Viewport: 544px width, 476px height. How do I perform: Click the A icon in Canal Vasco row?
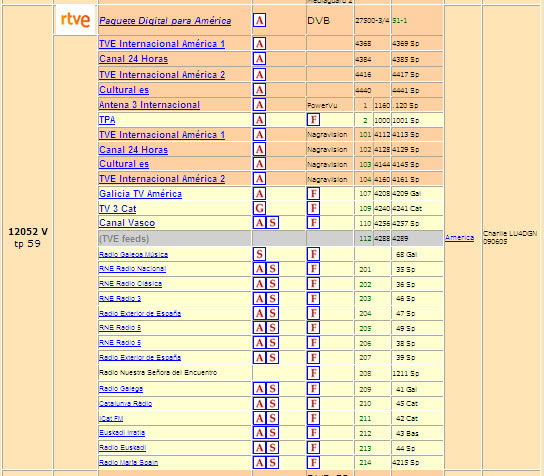tap(259, 223)
